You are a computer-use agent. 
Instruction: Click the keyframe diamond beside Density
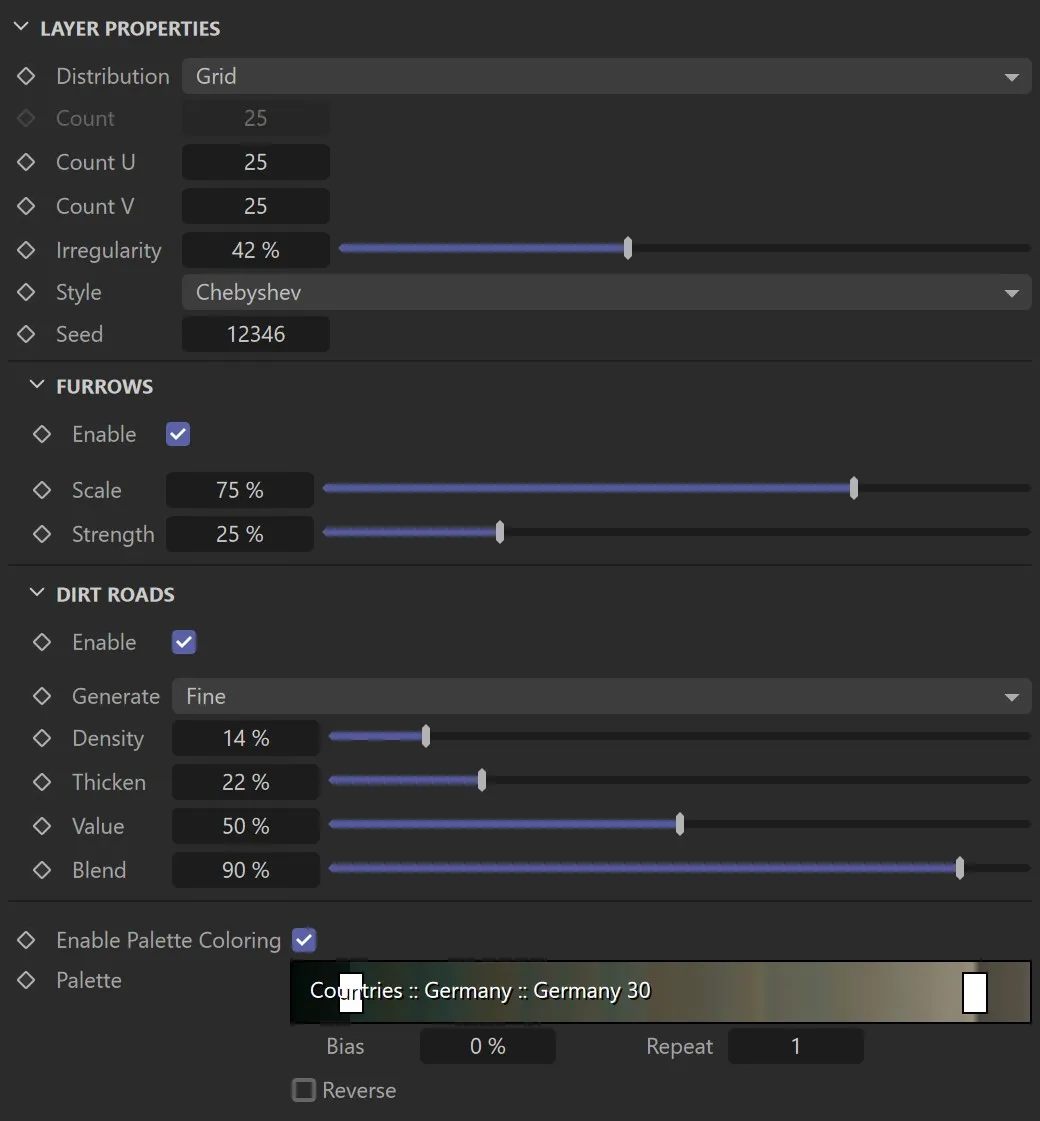[41, 738]
